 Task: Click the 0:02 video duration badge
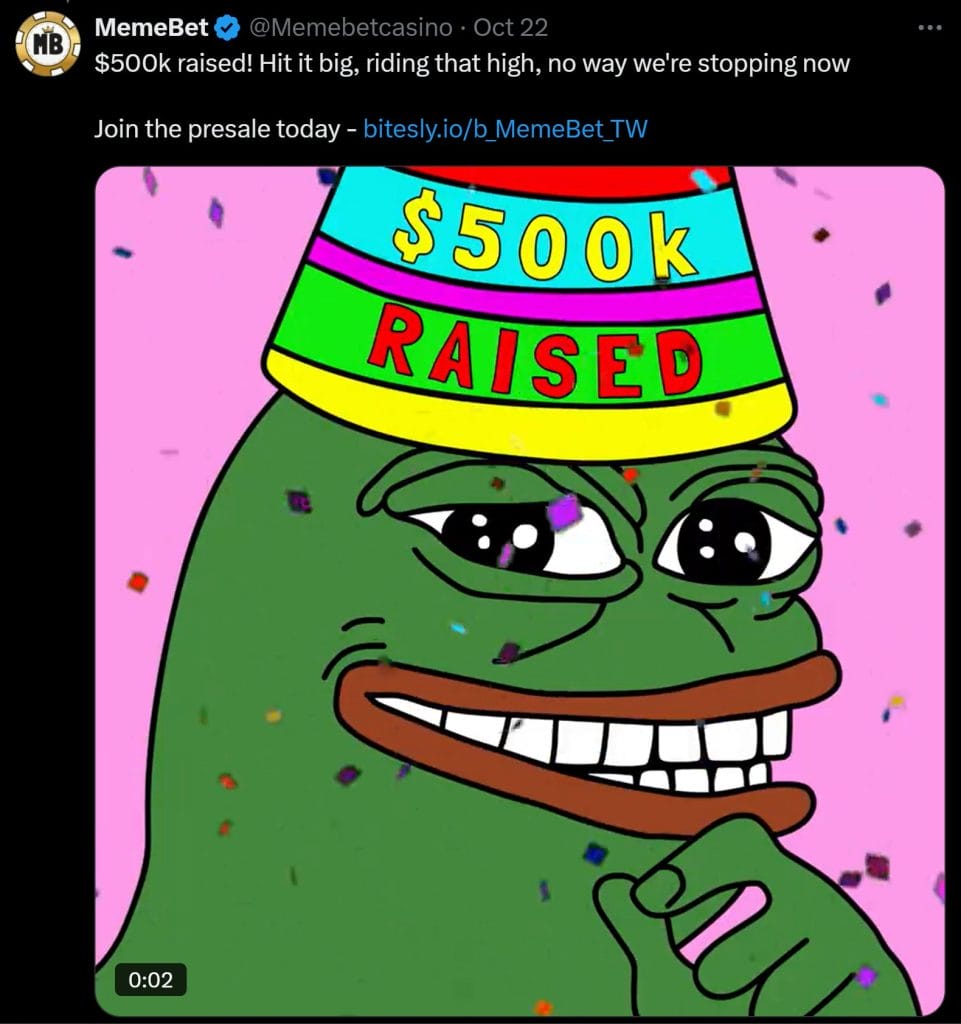151,980
